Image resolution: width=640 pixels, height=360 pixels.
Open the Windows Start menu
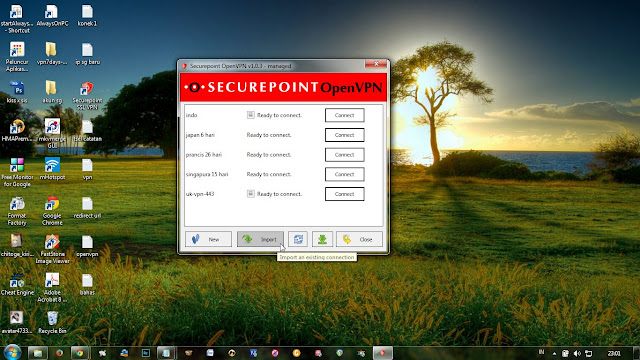11,353
